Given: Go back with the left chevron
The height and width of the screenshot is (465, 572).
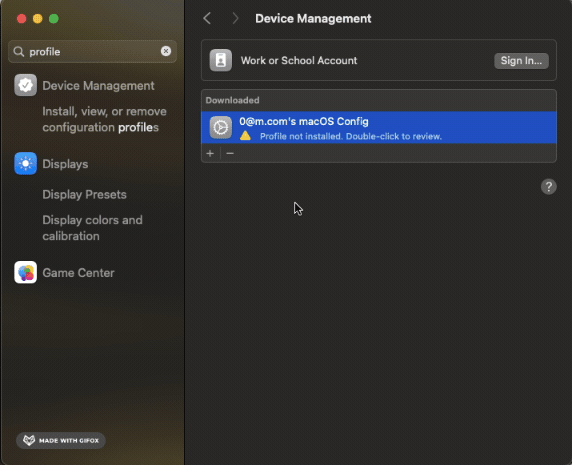Looking at the screenshot, I should 207,18.
